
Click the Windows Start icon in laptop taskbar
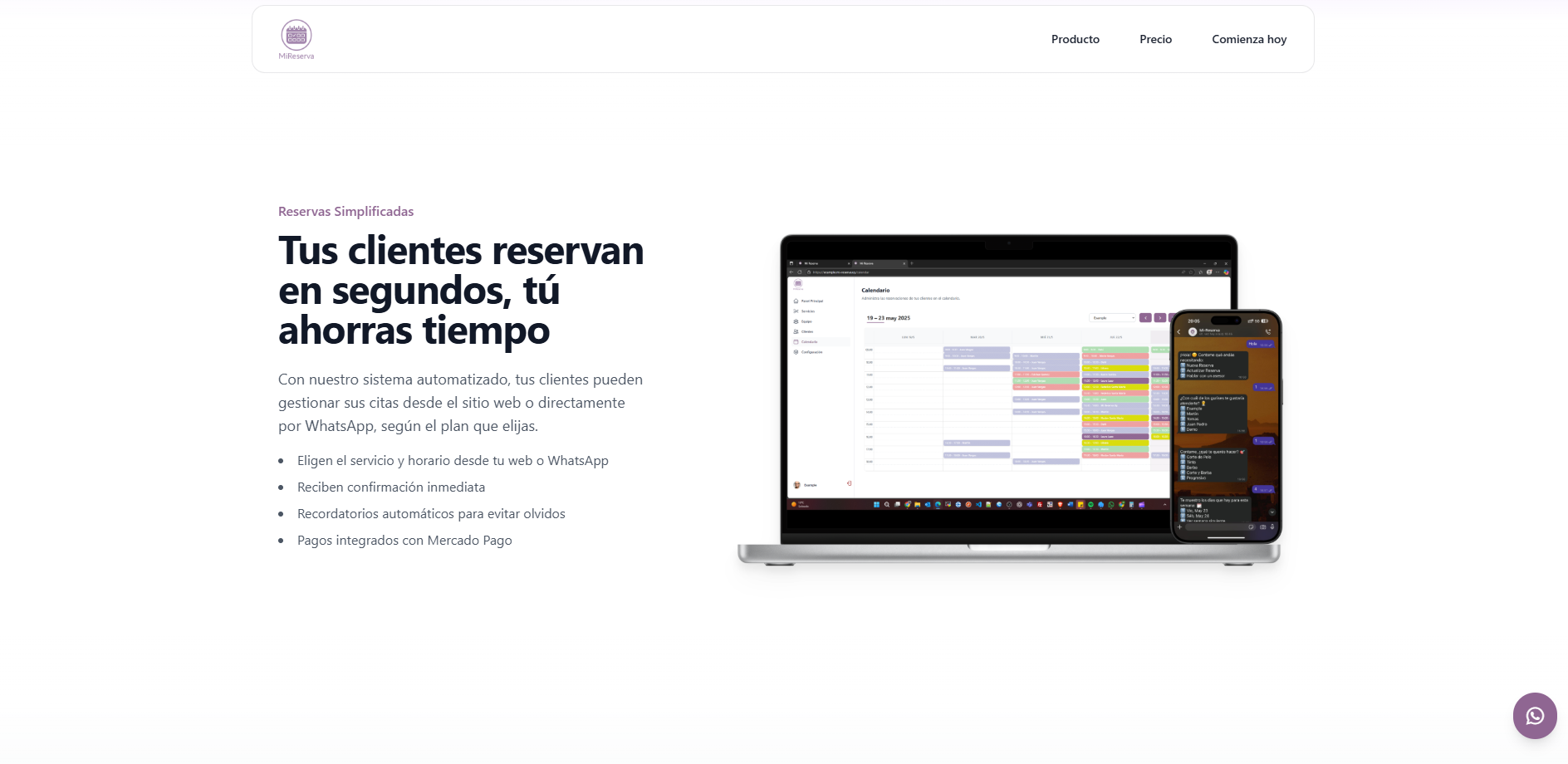(x=876, y=504)
